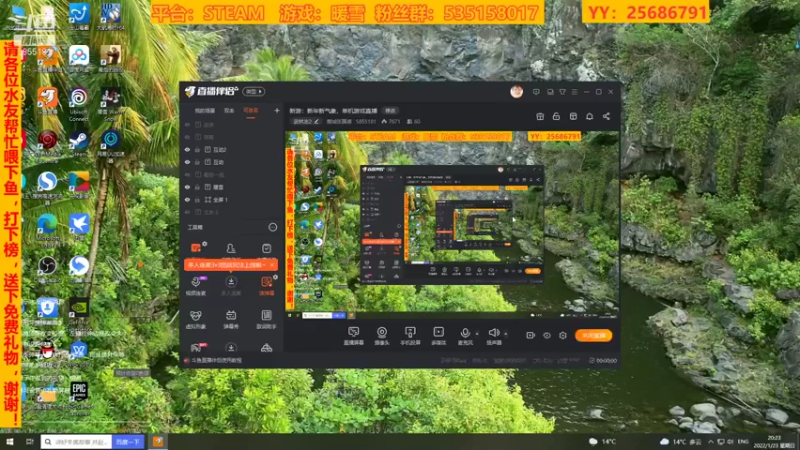Viewport: 800px width, 450px height.
Task: Open the Sogou browser desktop icon
Action: 47,187
